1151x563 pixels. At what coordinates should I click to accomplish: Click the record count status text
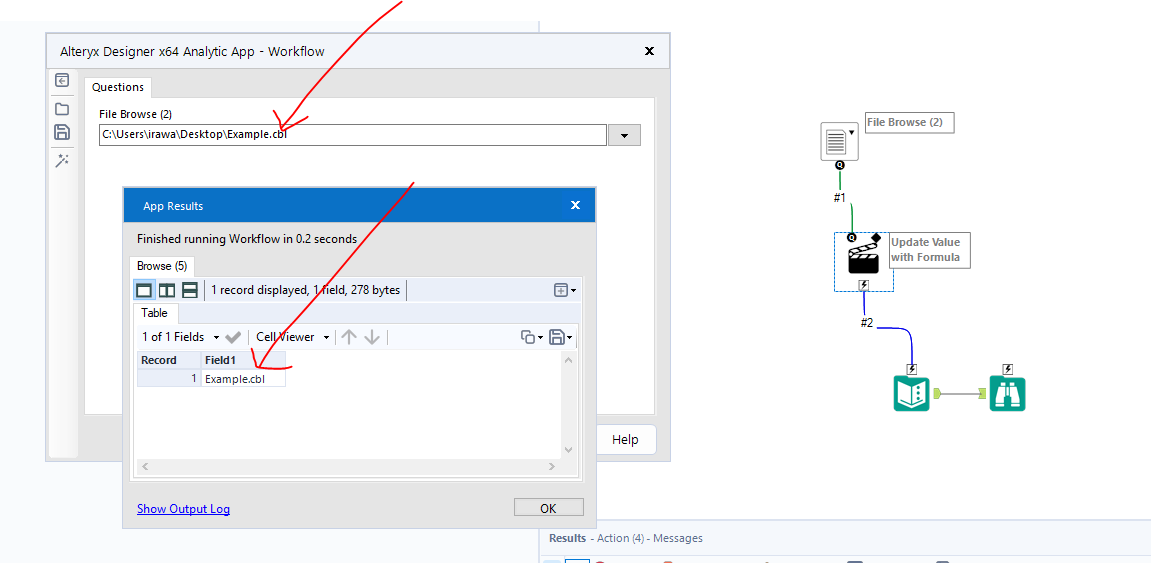coord(305,290)
